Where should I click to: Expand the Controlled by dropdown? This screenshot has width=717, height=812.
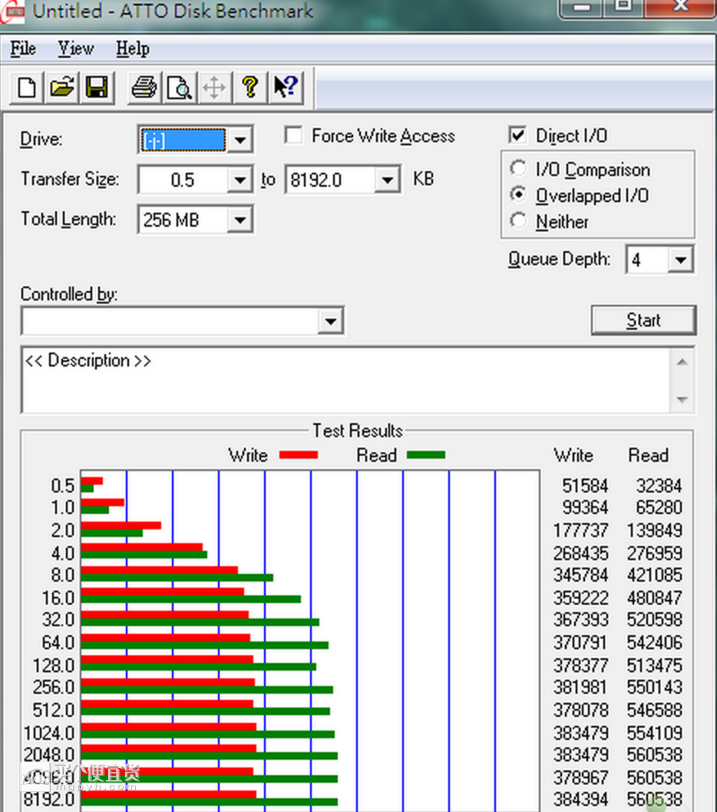click(x=330, y=321)
